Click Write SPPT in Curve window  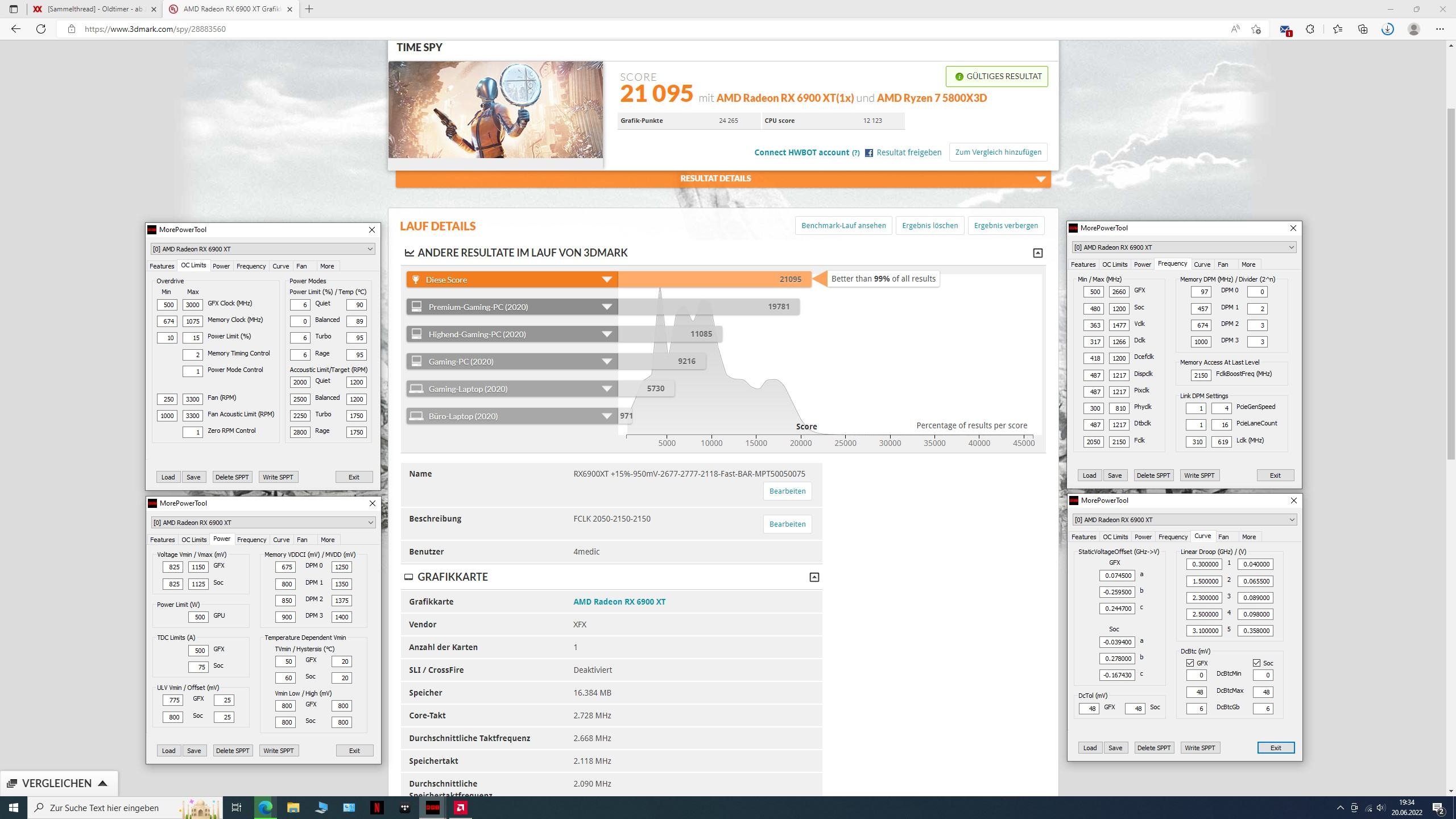pyautogui.click(x=1199, y=748)
